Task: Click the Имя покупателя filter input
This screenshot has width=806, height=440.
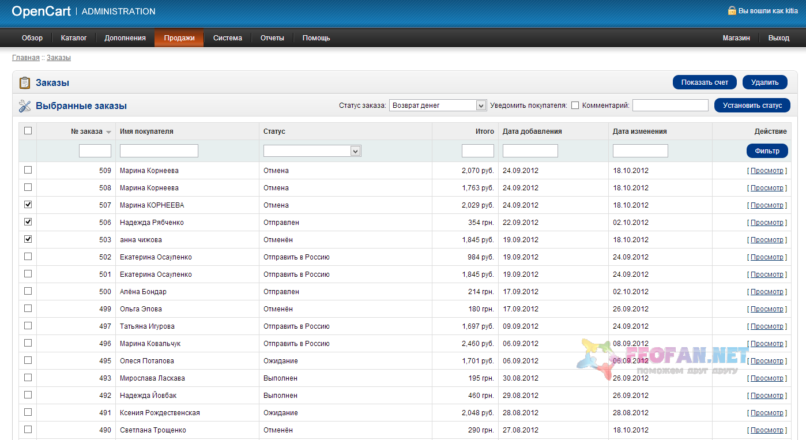Action: pos(159,151)
